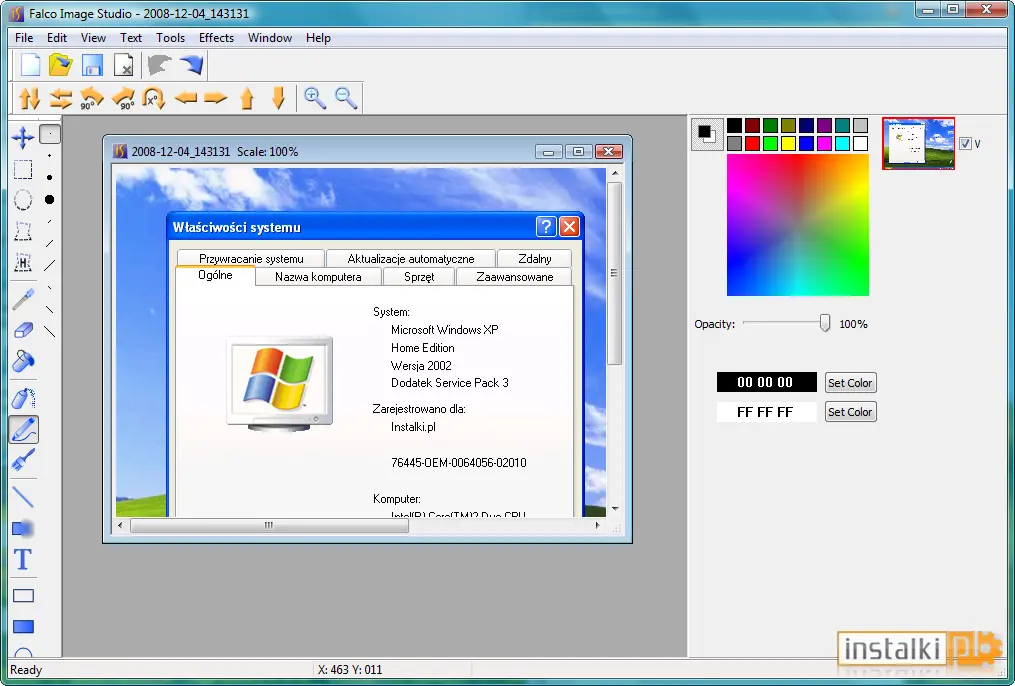Screen dimensions: 1015x686
Task: Pick the red palette swatch
Action: (x=752, y=144)
